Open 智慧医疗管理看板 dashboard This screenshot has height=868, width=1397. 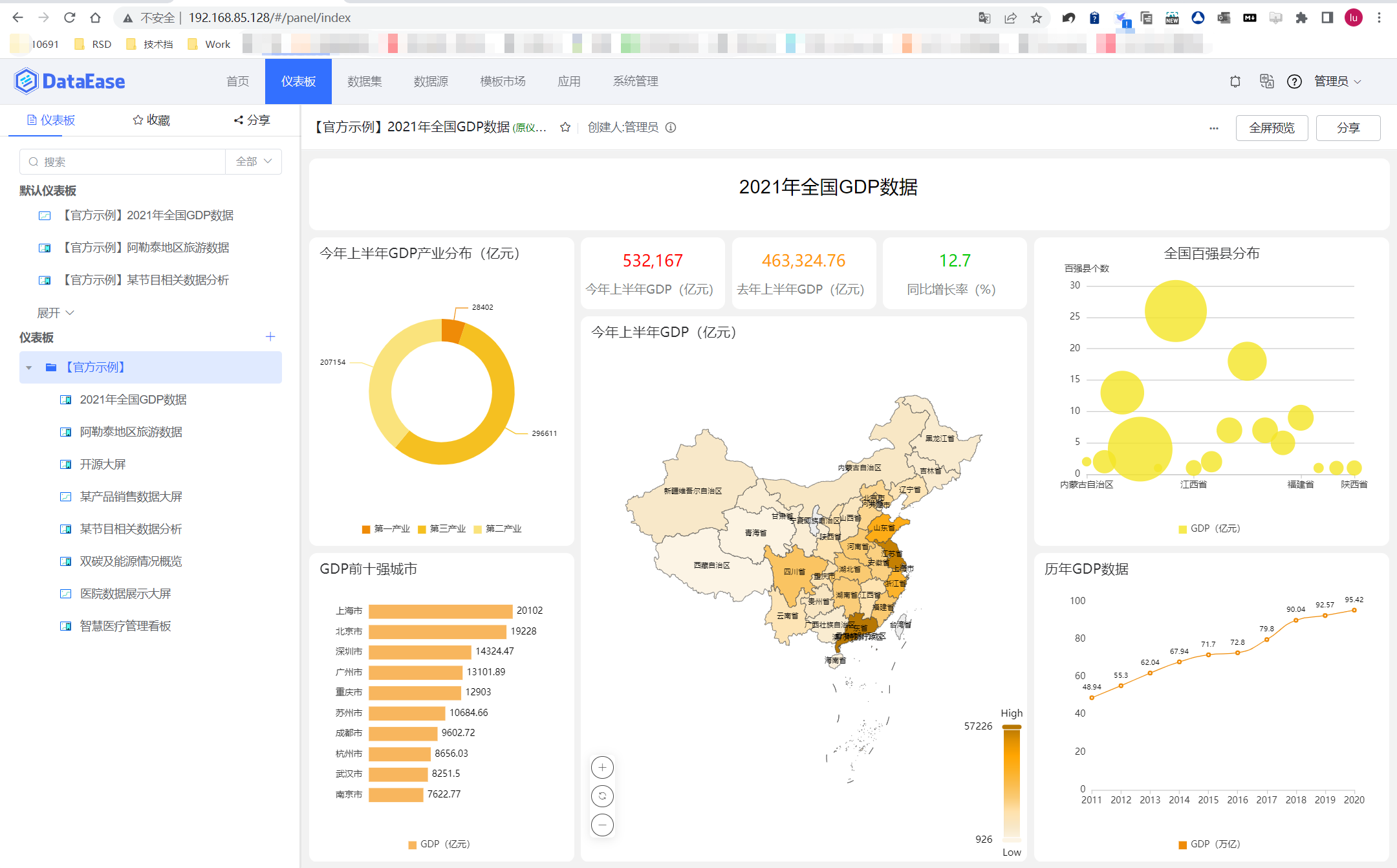pos(125,626)
